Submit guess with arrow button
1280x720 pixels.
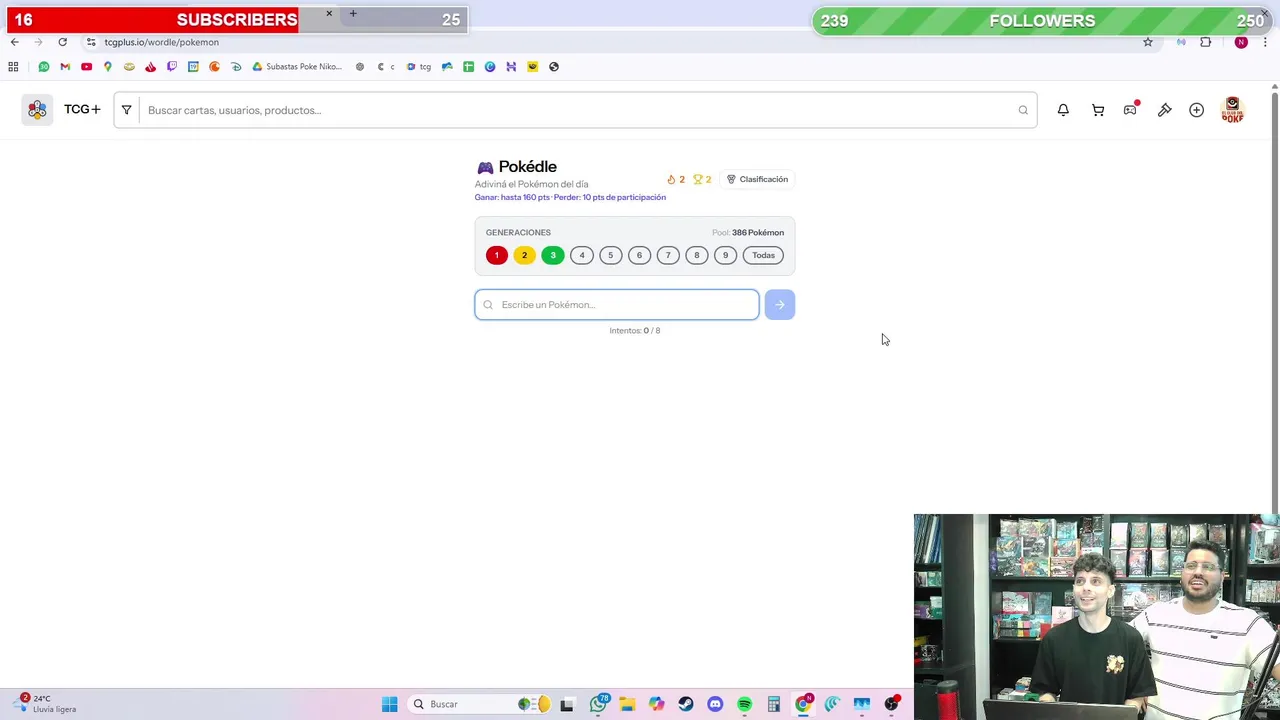point(779,305)
